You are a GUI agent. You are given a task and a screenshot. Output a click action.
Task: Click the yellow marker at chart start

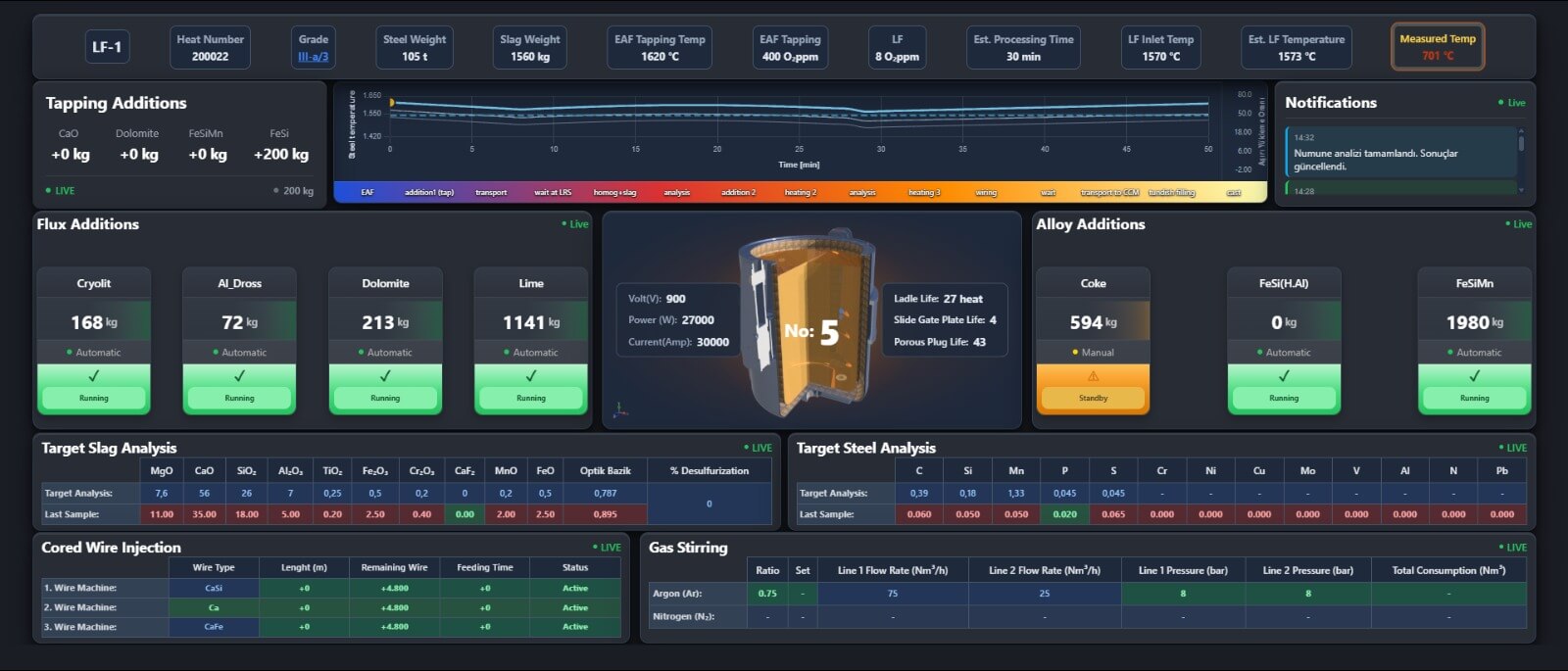pos(391,102)
